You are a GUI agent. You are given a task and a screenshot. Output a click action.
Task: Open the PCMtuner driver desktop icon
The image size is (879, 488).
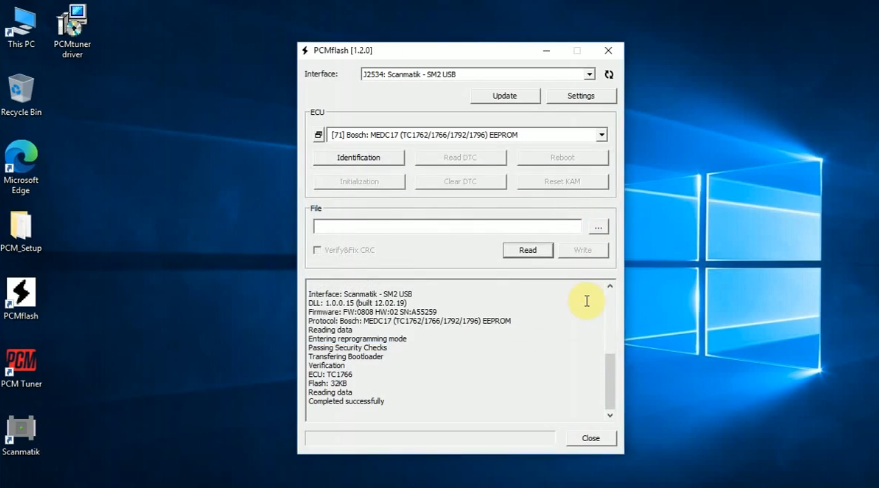(72, 31)
